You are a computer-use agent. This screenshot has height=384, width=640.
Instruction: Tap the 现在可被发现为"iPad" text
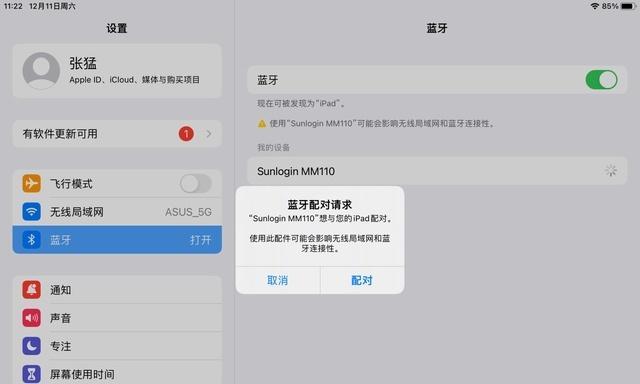[301, 104]
